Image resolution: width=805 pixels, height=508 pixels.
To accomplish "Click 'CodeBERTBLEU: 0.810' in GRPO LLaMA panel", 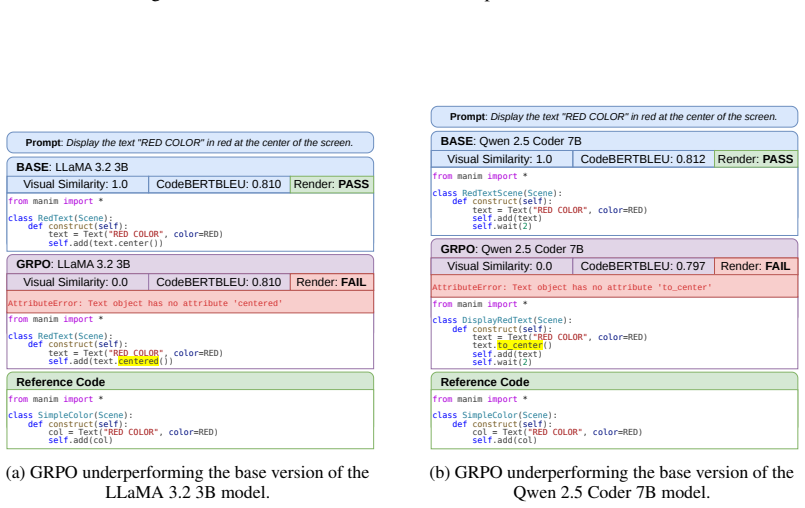I will pyautogui.click(x=219, y=282).
